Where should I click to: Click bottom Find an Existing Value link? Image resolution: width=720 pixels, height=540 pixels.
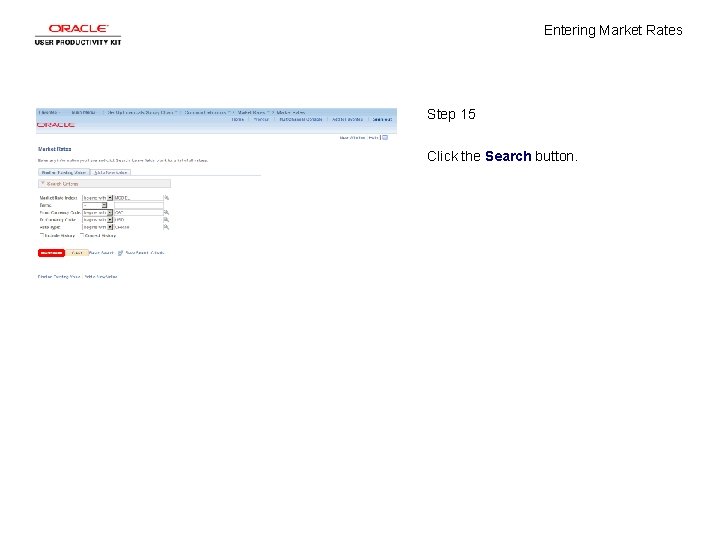pos(59,277)
